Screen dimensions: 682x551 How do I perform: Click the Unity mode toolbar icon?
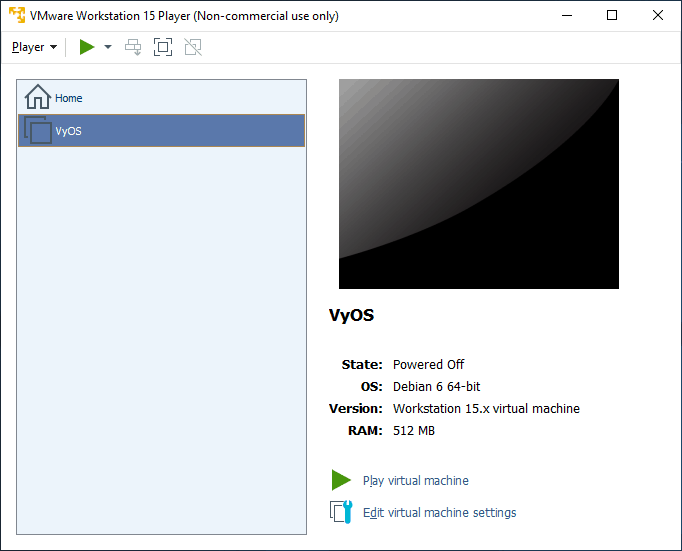pyautogui.click(x=193, y=47)
